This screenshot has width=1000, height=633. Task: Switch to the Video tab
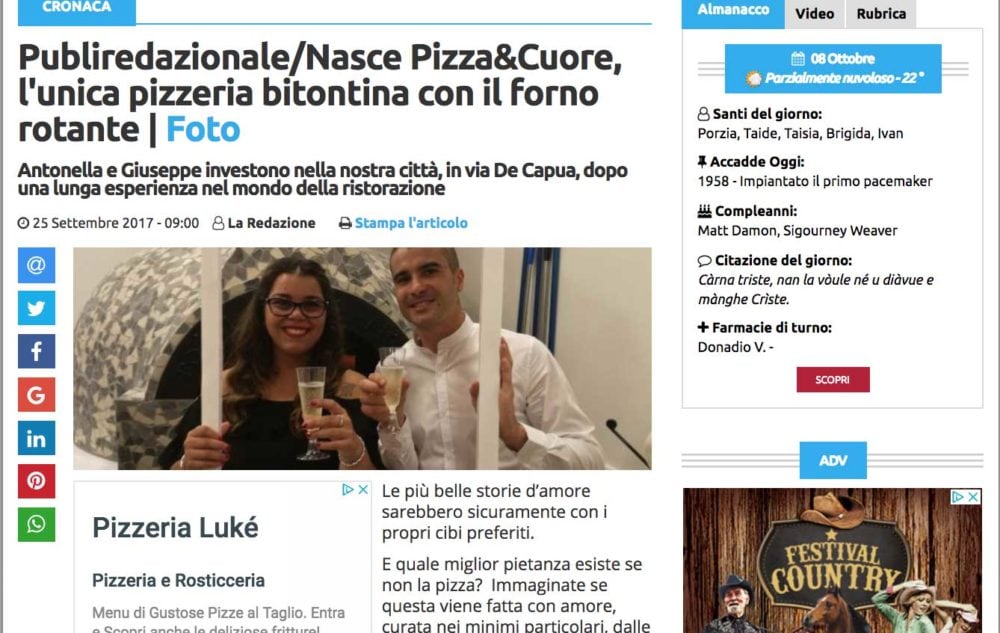pyautogui.click(x=814, y=13)
